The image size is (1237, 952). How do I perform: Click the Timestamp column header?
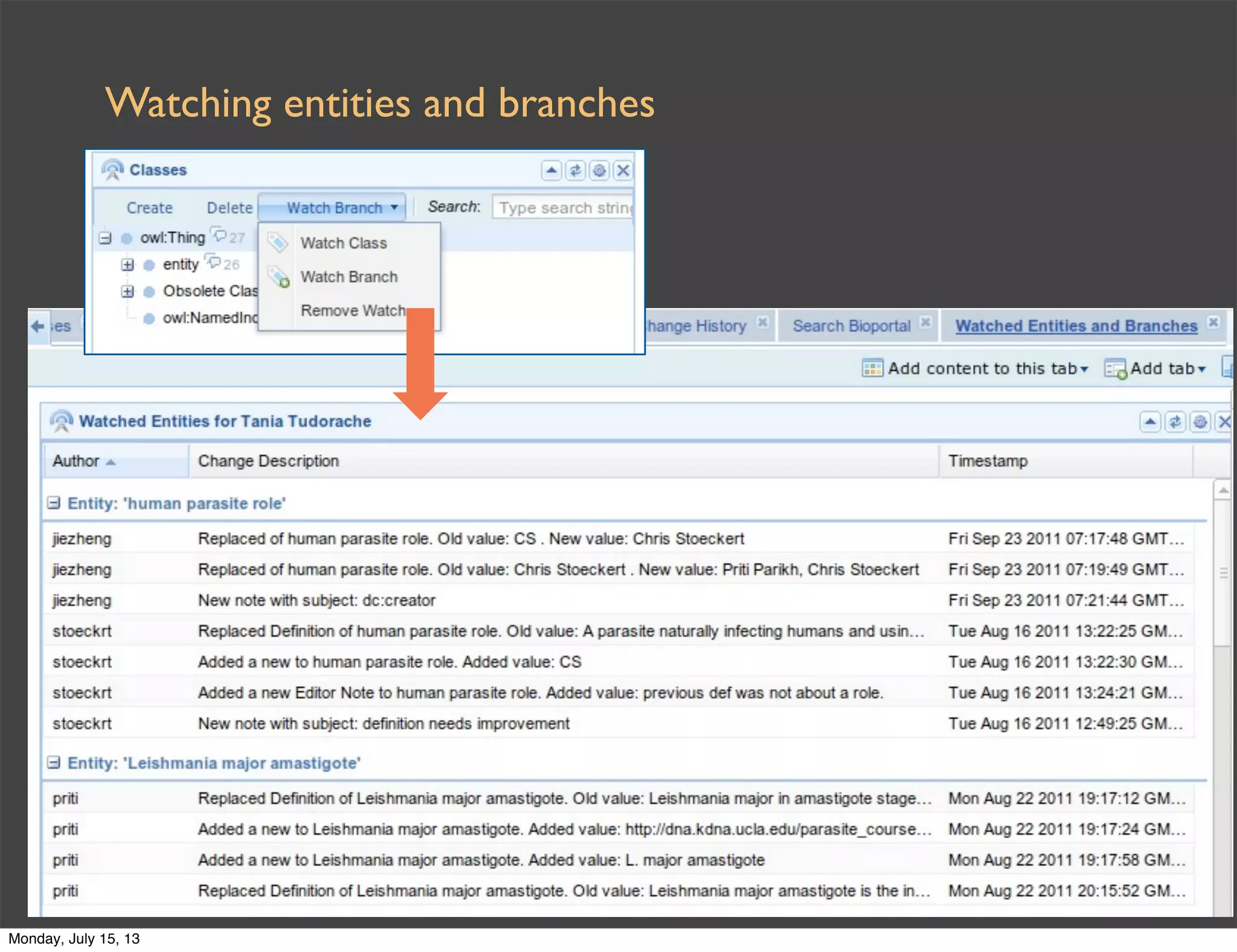[x=1065, y=461]
